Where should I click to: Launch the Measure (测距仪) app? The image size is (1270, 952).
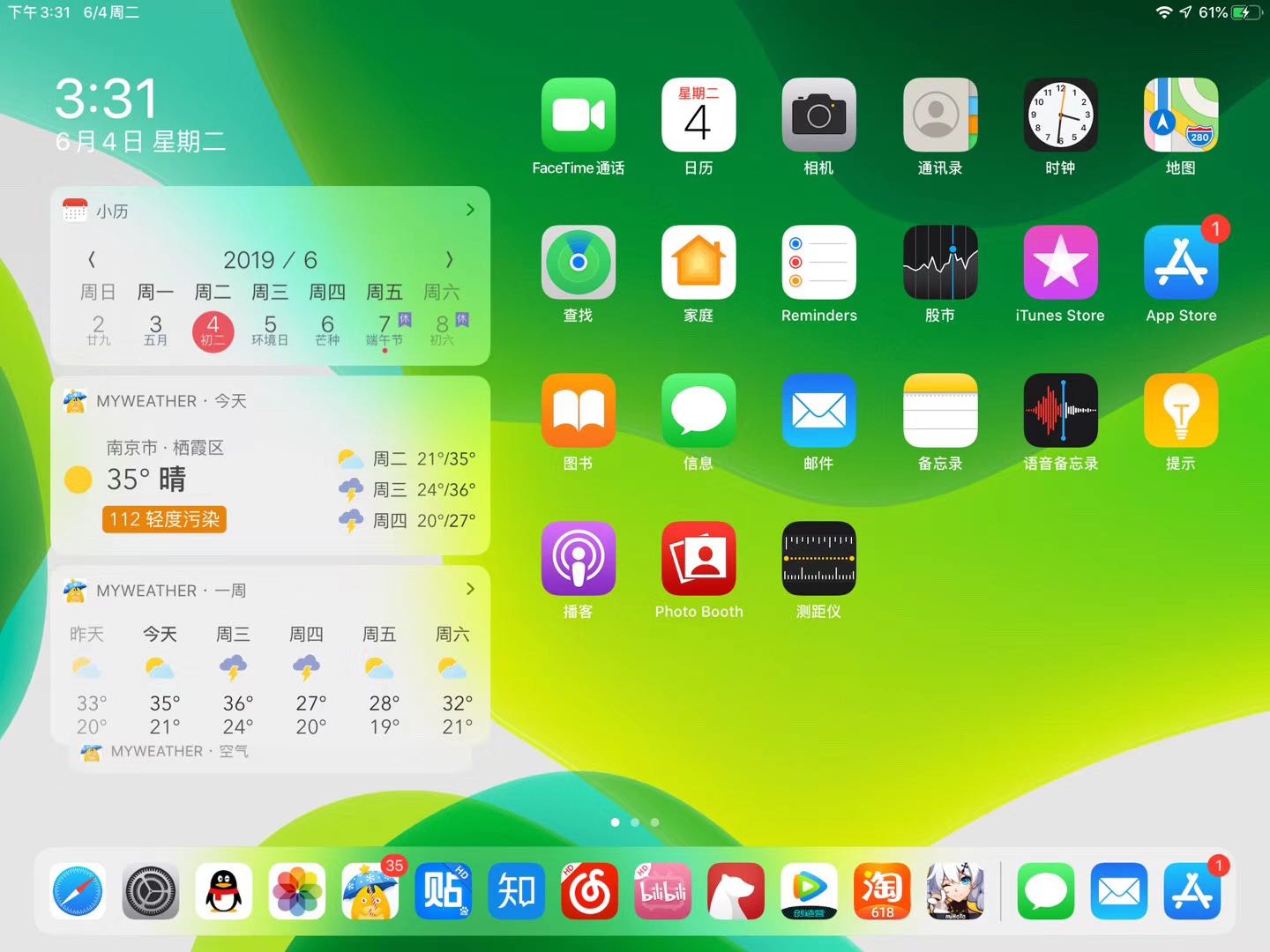coord(818,559)
